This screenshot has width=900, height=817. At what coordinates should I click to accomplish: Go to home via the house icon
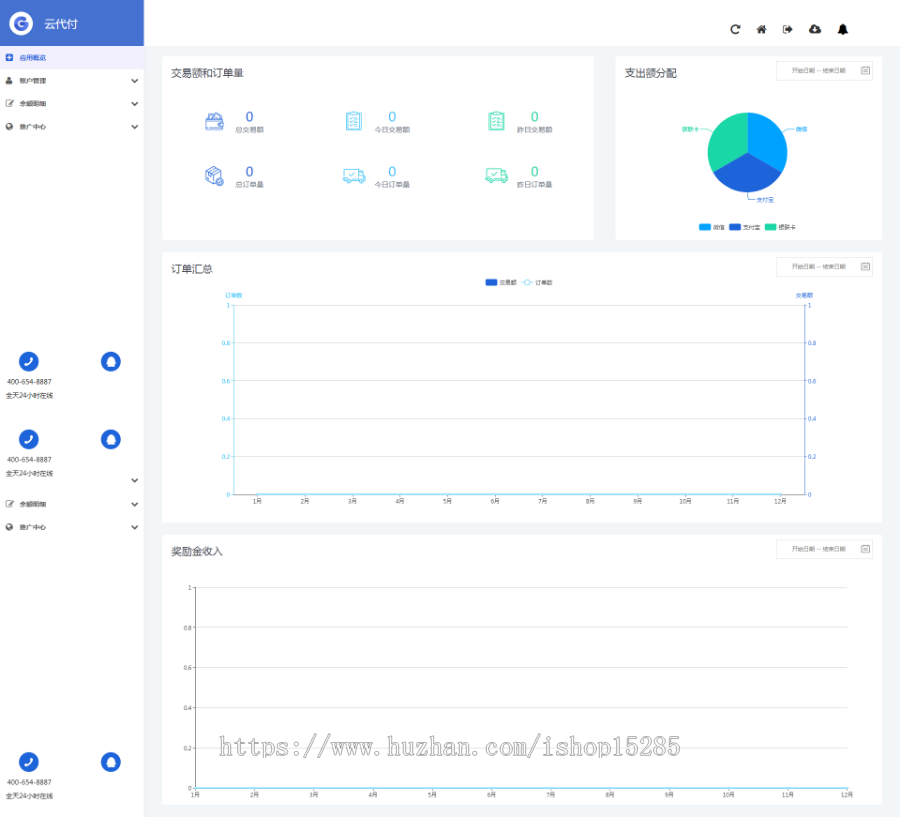[761, 29]
